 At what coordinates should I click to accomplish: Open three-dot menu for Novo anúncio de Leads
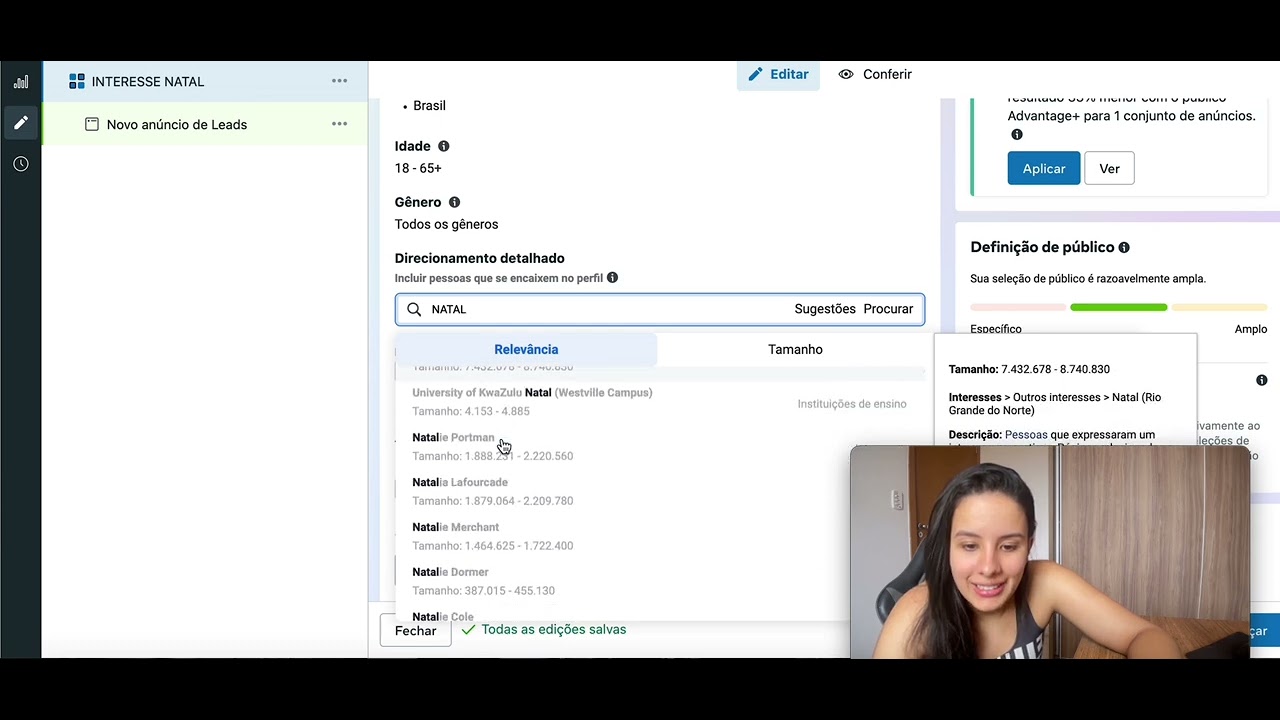[339, 124]
